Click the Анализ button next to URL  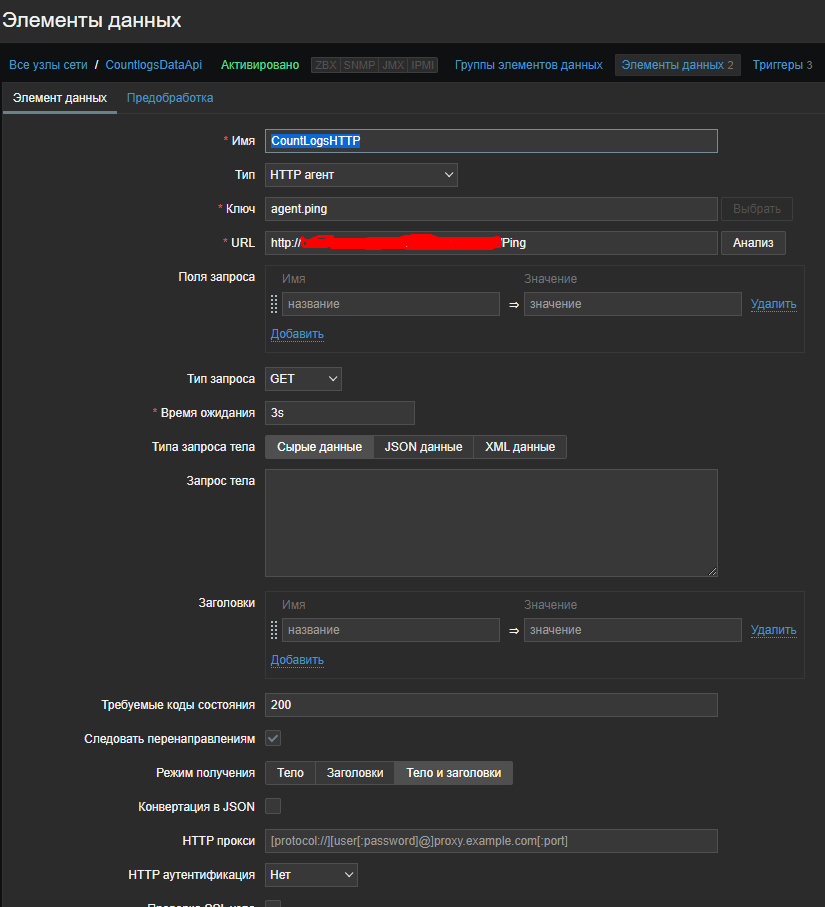point(753,242)
